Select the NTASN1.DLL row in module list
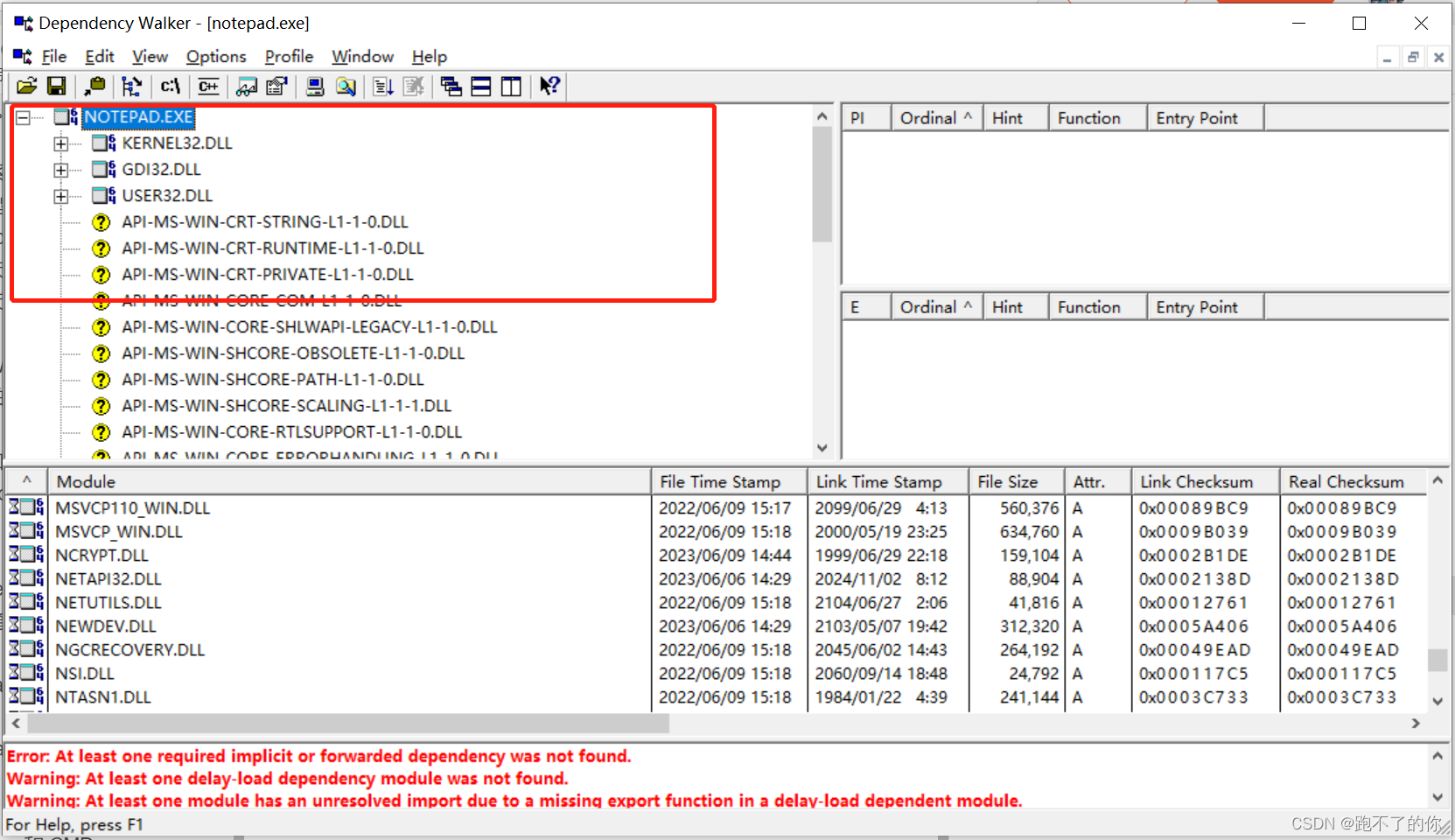1455x840 pixels. tap(717, 696)
